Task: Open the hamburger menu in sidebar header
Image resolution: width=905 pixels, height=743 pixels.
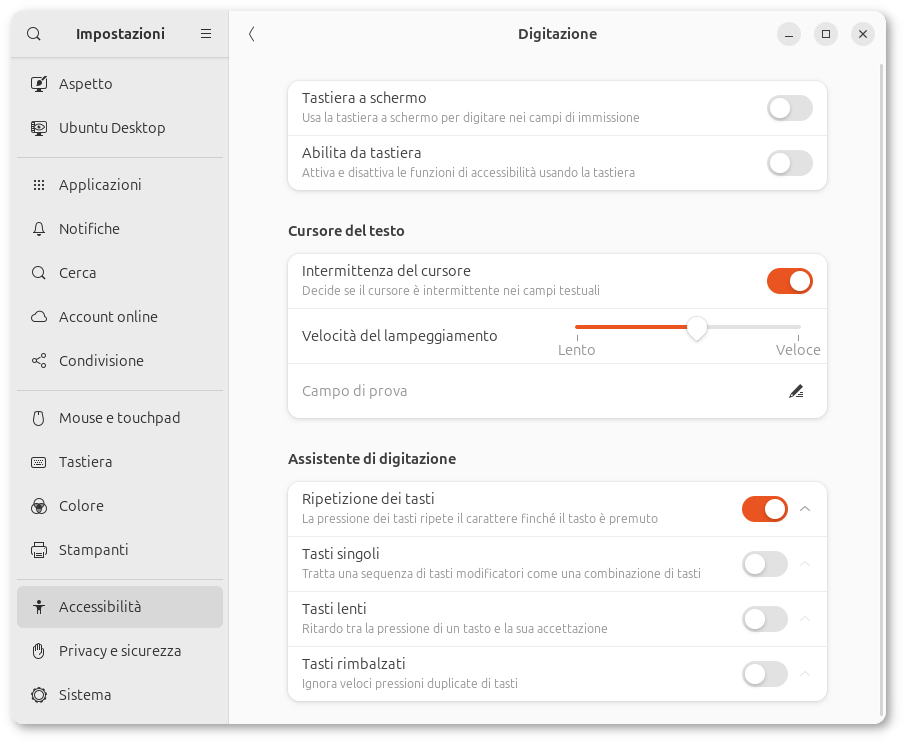Action: pos(206,34)
